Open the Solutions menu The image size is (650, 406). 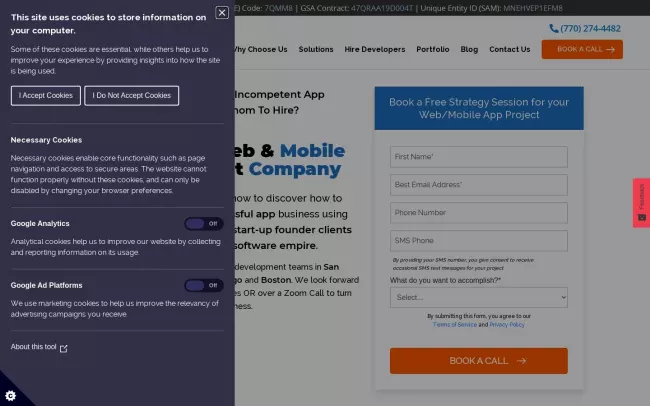coord(316,49)
